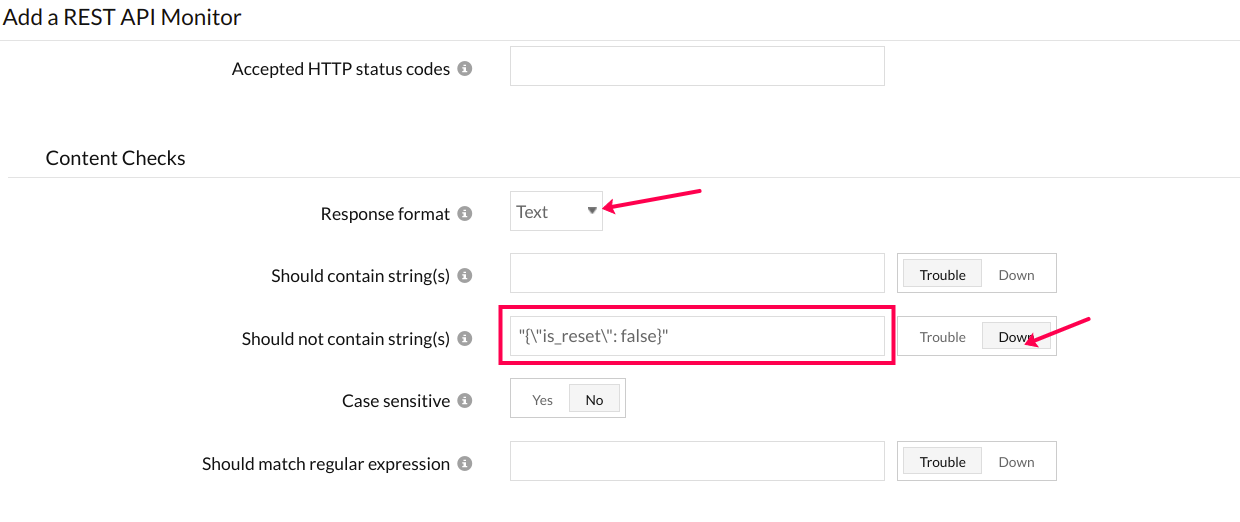1240x522 pixels.
Task: Click info icon beside Case sensitive
Action: [x=465, y=401]
